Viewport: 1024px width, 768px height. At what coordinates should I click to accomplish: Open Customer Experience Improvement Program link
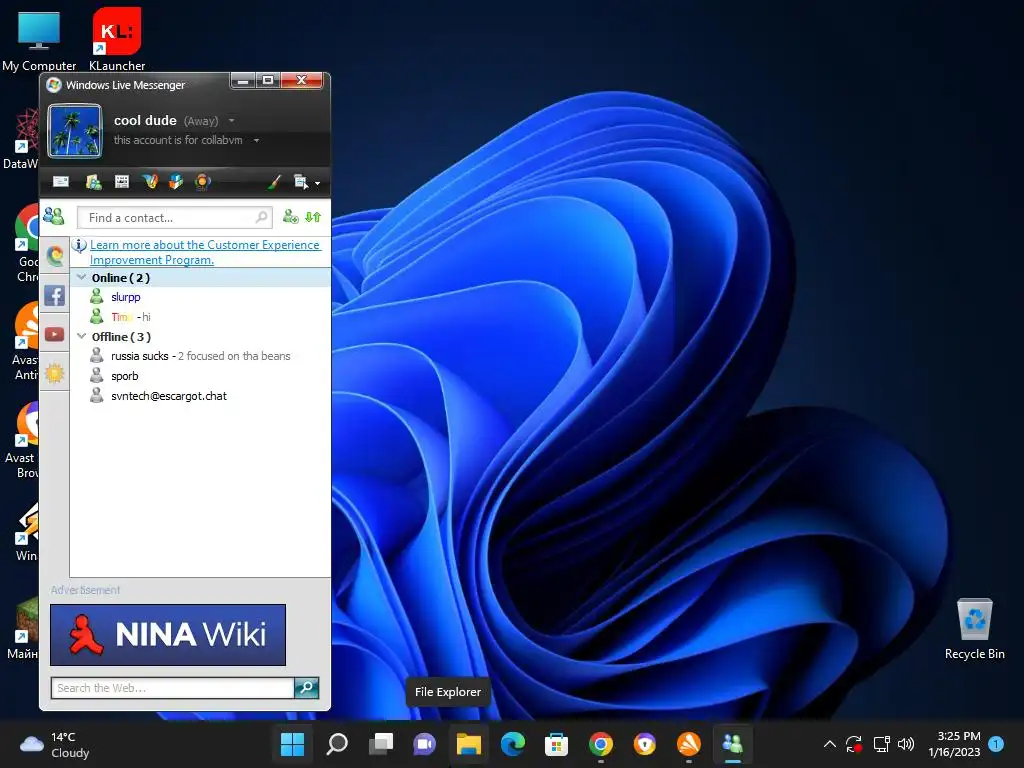click(x=204, y=252)
